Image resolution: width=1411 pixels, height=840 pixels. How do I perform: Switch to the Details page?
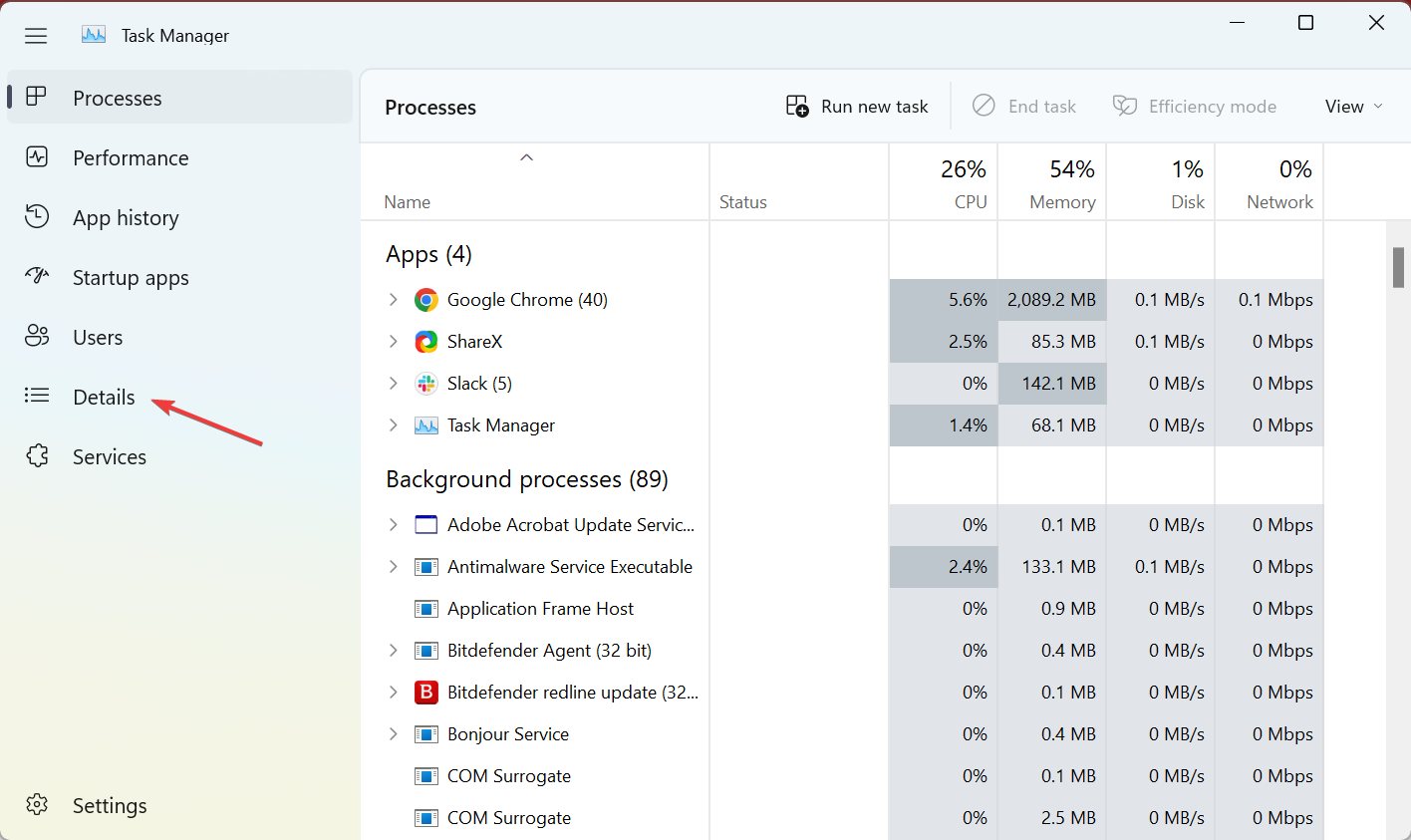click(179, 397)
